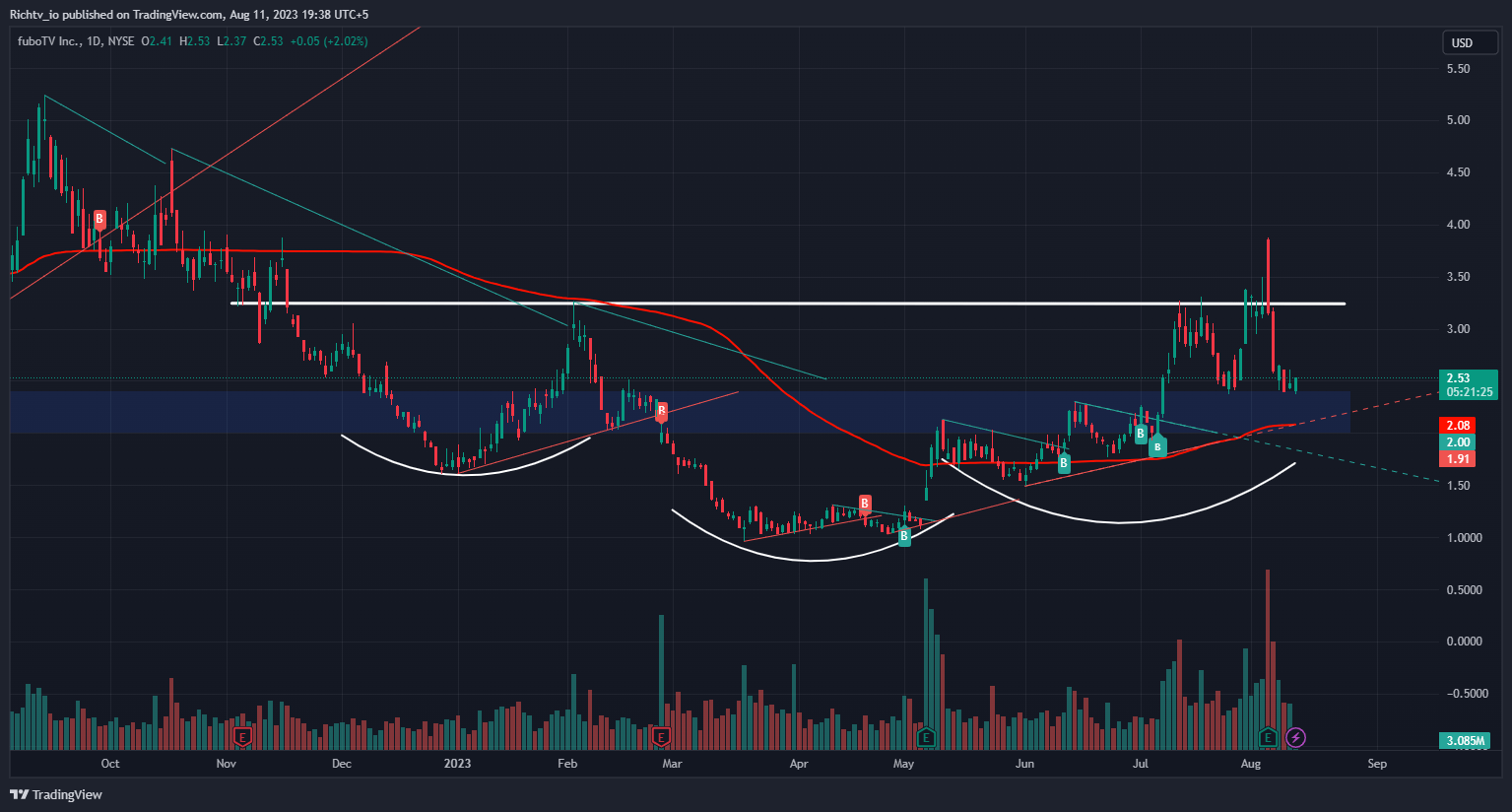The image size is (1512, 812).
Task: Click the Mar label on the time axis
Action: (672, 764)
